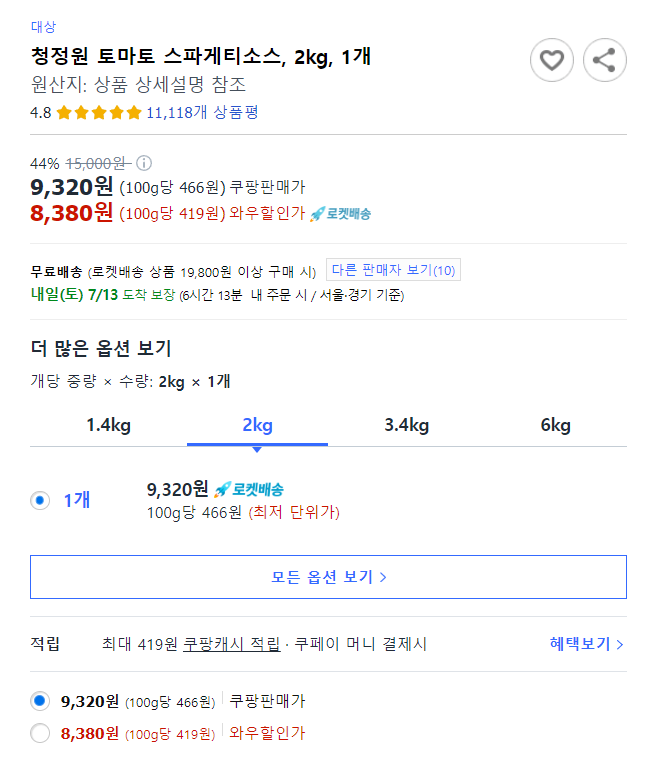Switch to the 1.4kg weight tab
661x771 pixels.
(x=109, y=425)
